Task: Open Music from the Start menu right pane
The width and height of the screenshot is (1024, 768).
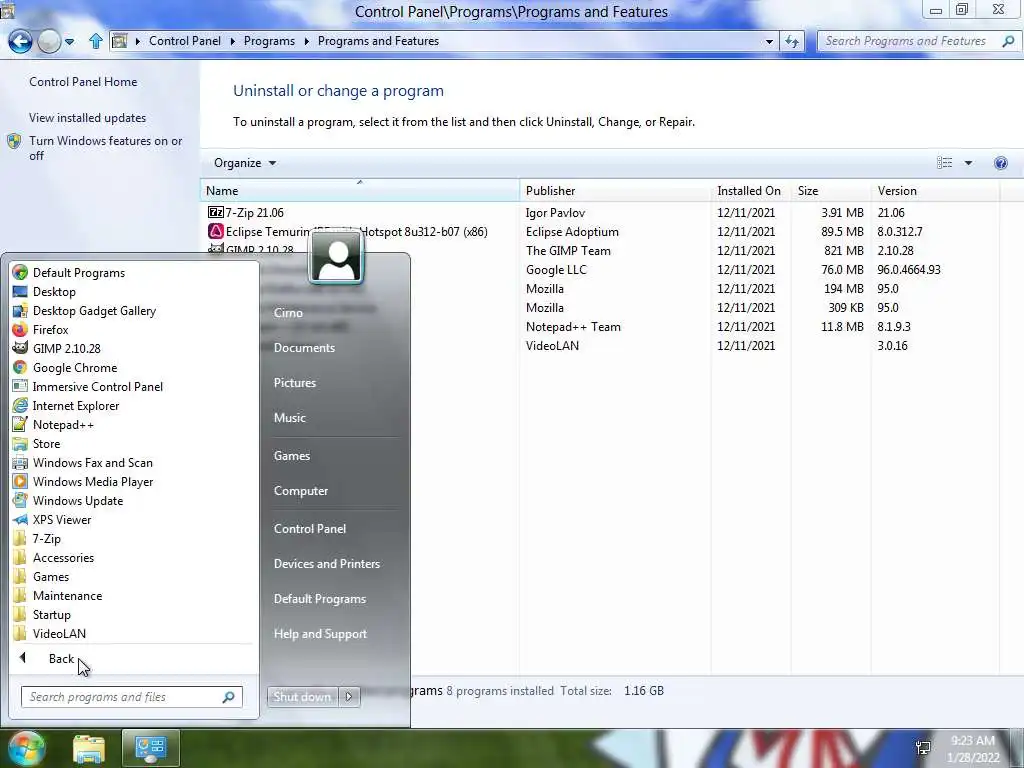Action: coord(289,417)
